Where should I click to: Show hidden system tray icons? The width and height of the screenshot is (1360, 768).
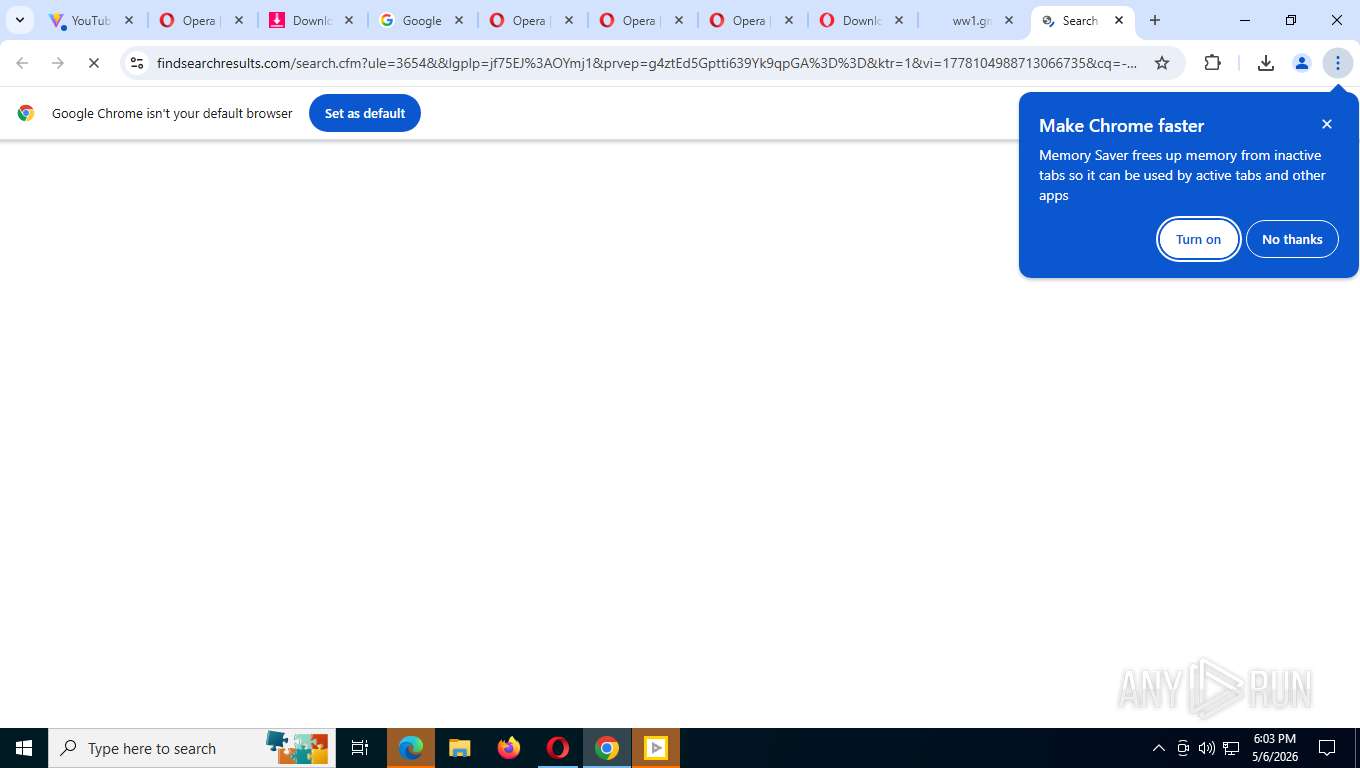click(1159, 748)
